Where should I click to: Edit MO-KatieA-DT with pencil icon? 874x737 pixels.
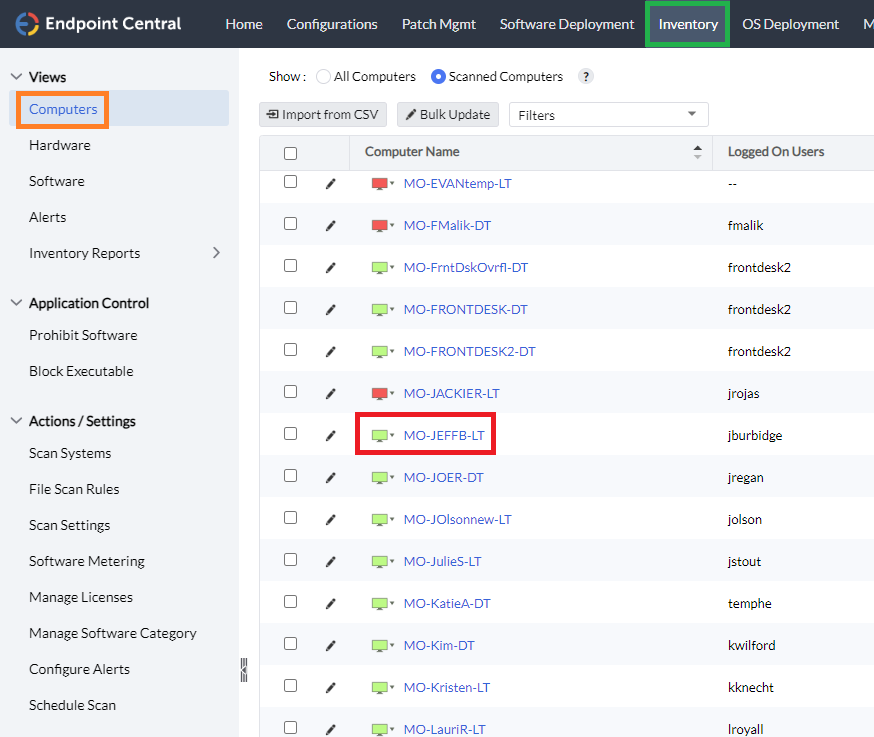click(331, 603)
